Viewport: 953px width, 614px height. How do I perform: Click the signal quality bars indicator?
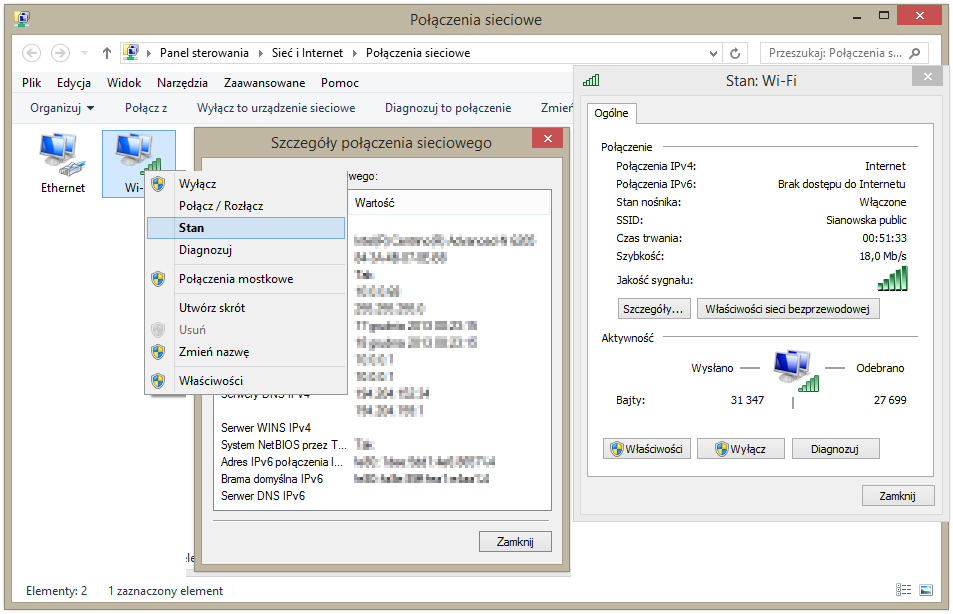[x=892, y=278]
